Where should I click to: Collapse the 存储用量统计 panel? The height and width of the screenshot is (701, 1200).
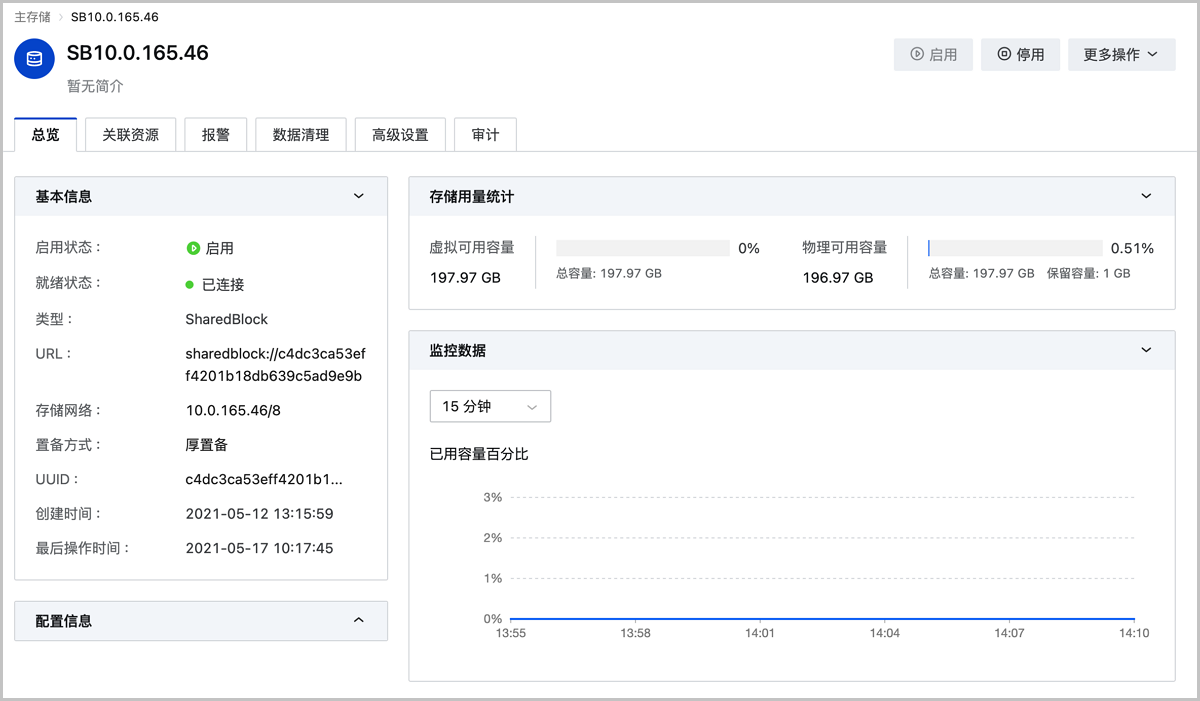coord(1146,197)
